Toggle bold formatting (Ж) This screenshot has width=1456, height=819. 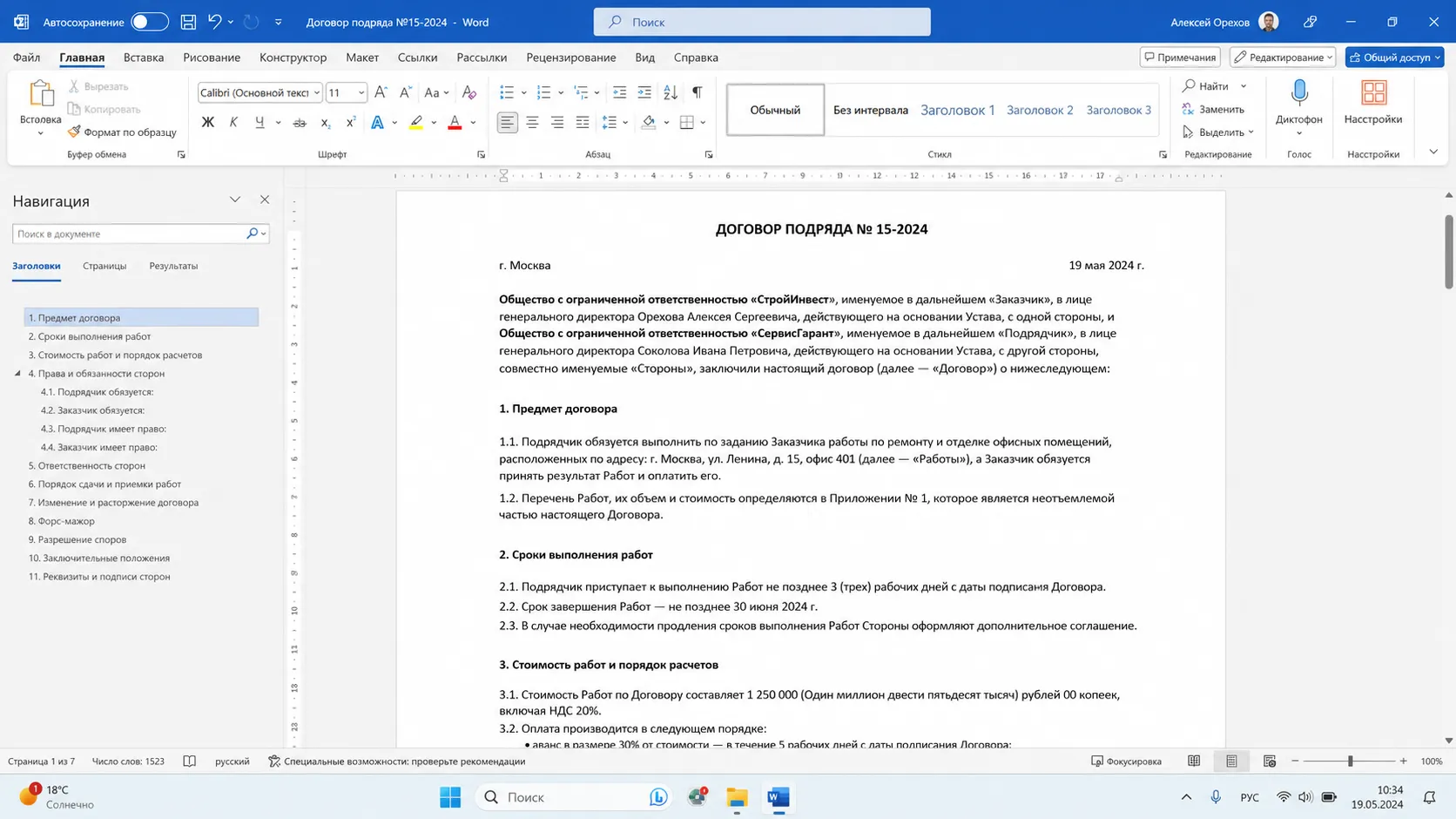coord(207,123)
